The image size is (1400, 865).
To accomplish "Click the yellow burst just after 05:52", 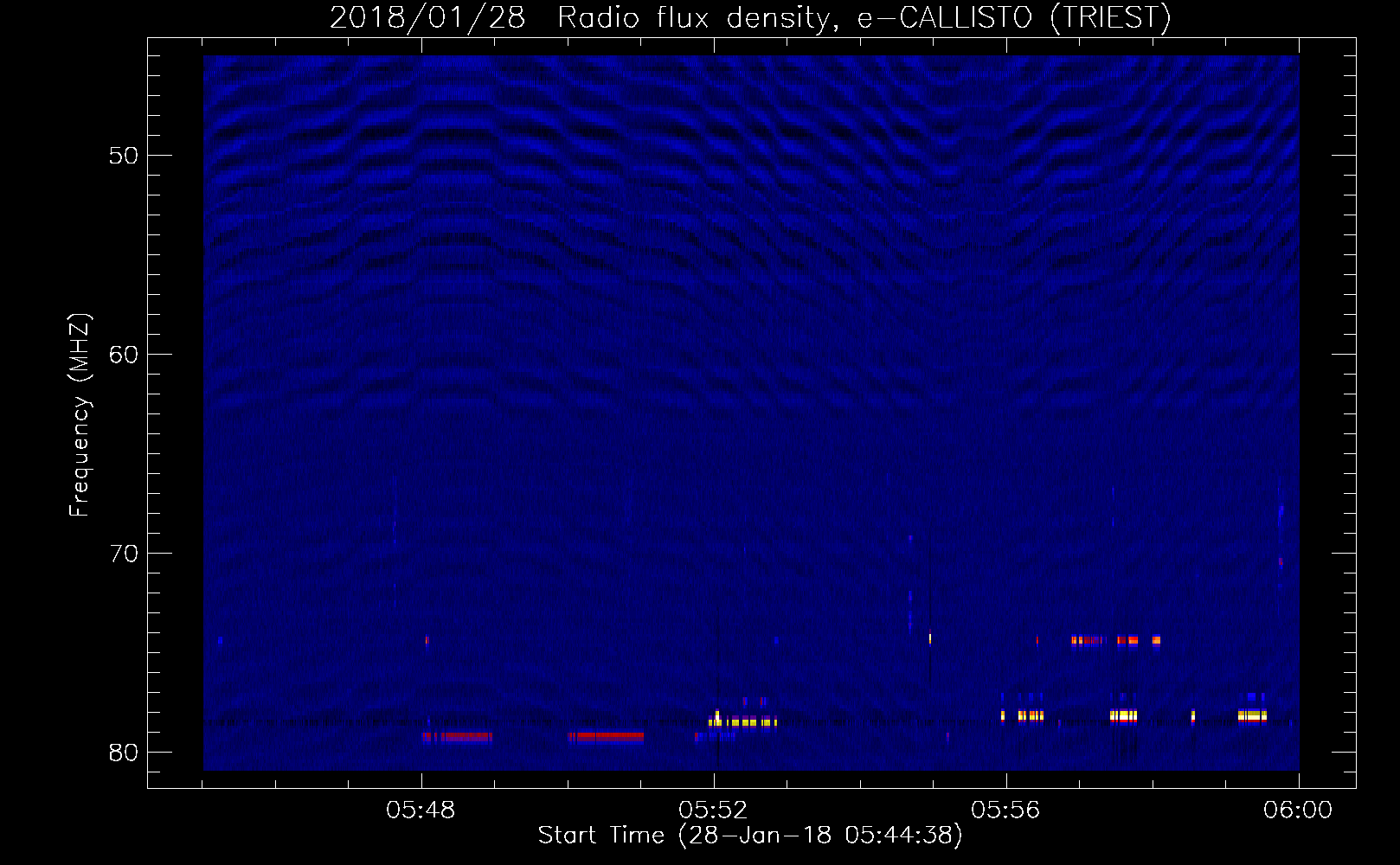I will [742, 722].
